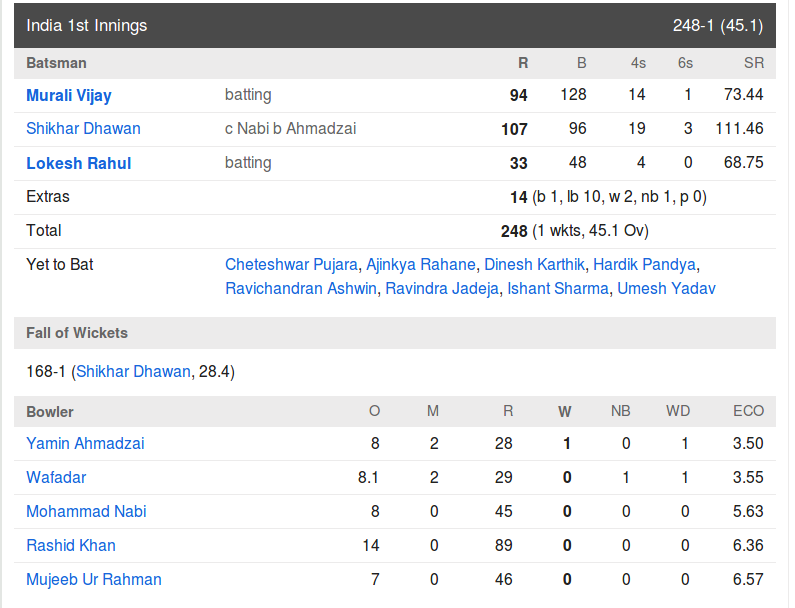Select Ravichandran Ashwin's link
The image size is (795, 608).
[301, 288]
